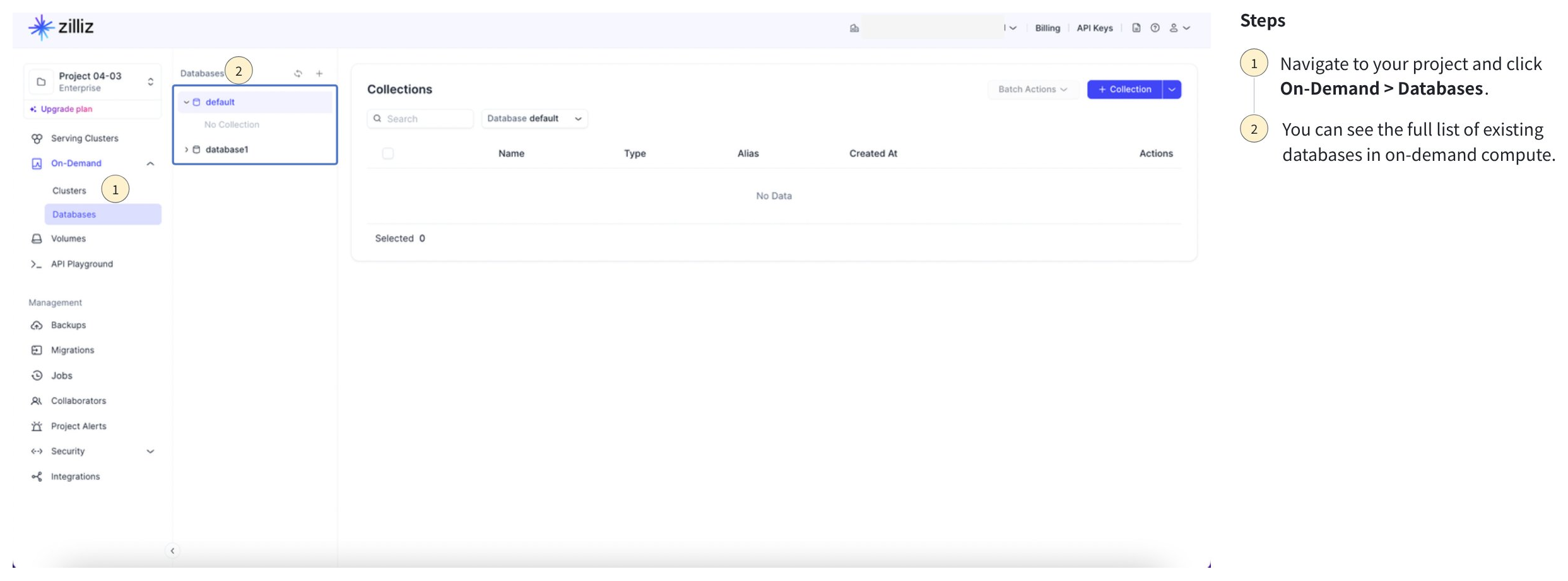Click the Zilliz logo

[x=61, y=26]
